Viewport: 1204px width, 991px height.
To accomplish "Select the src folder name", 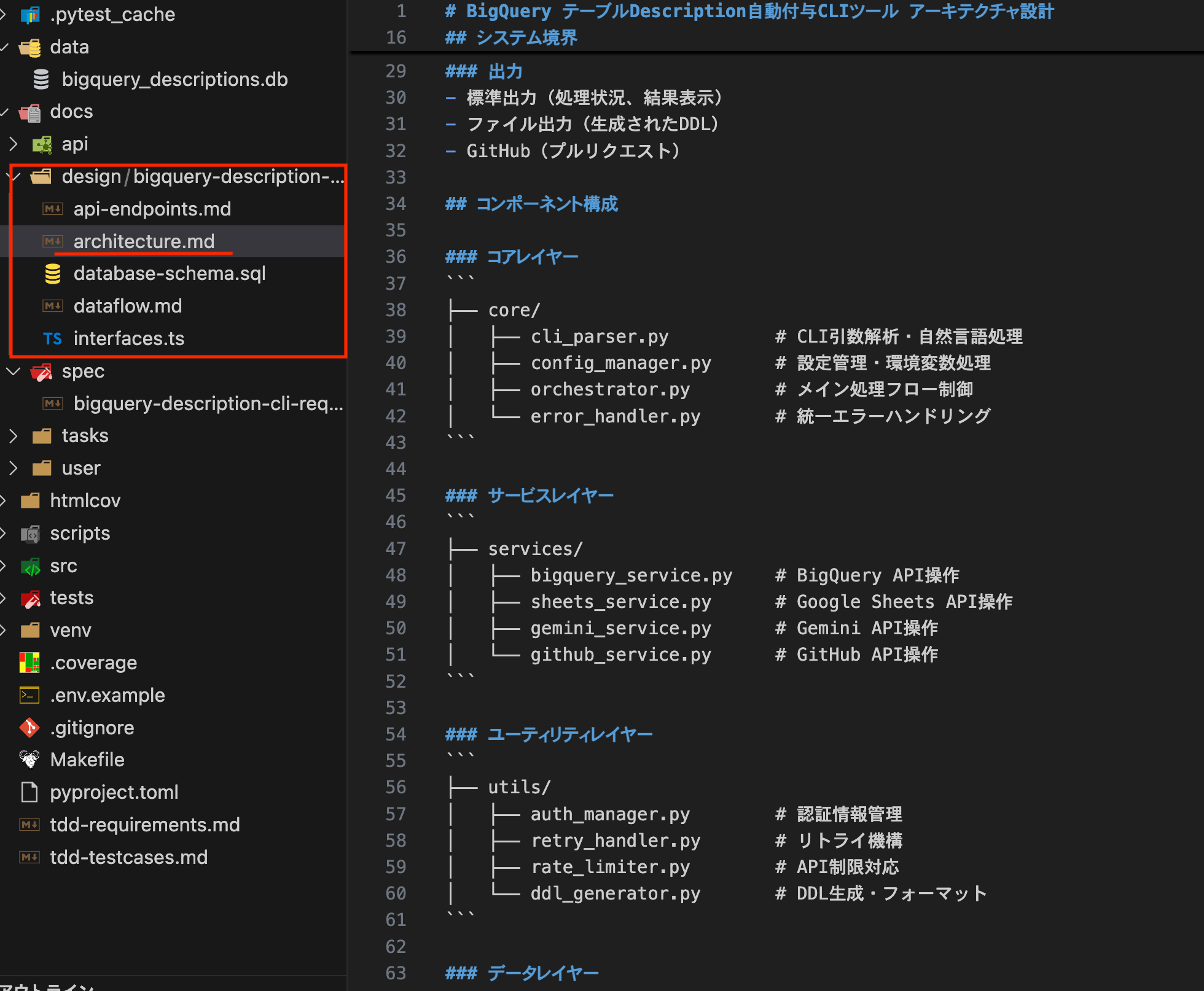I will [x=64, y=566].
